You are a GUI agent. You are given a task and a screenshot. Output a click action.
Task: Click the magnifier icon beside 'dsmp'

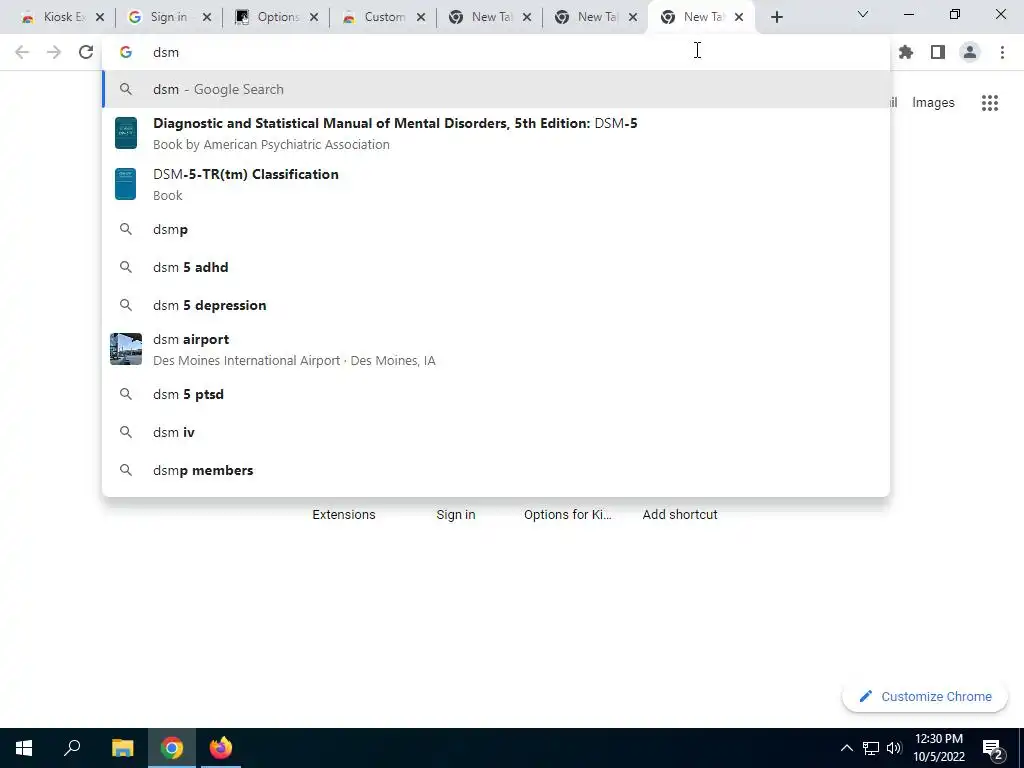(x=126, y=229)
